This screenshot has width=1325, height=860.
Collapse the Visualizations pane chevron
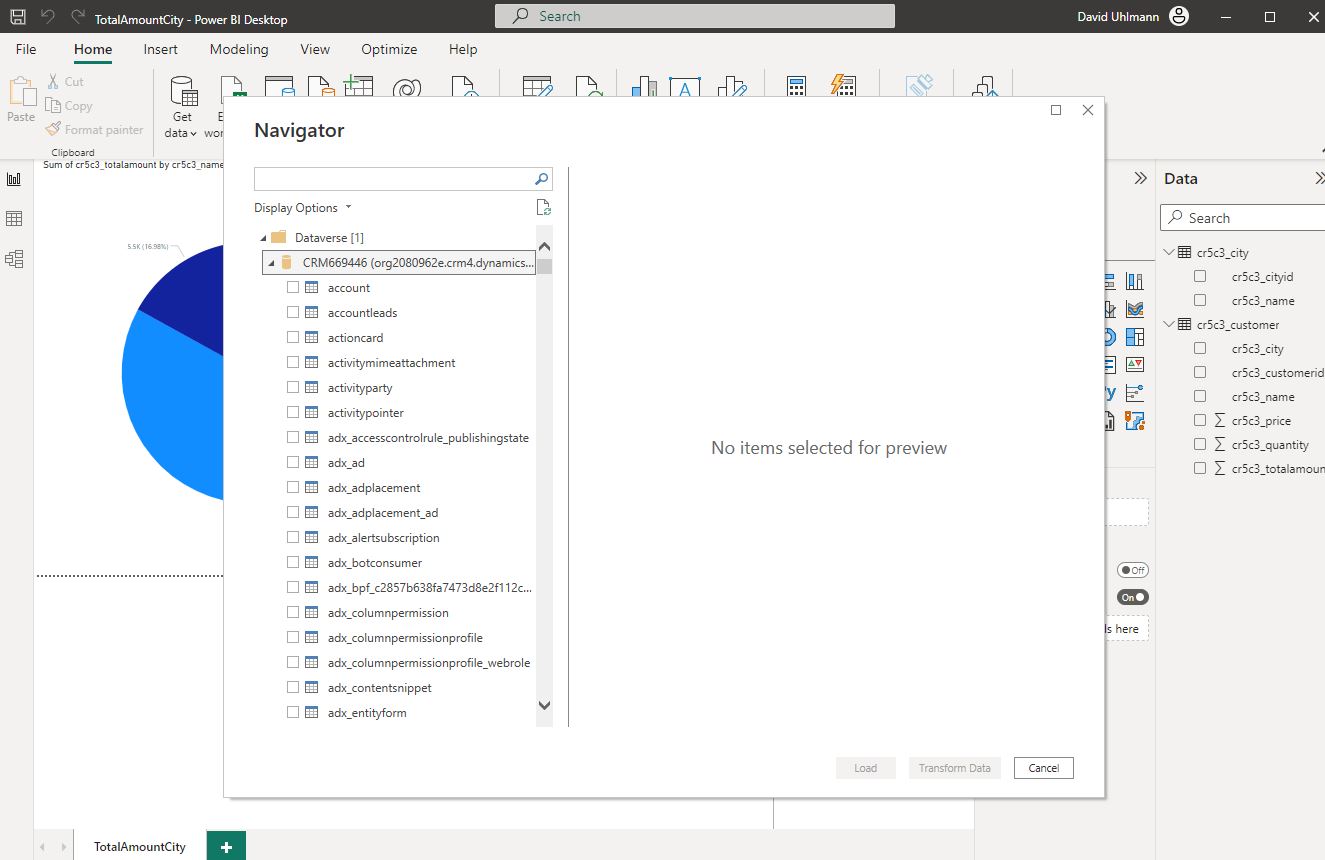(x=1140, y=178)
